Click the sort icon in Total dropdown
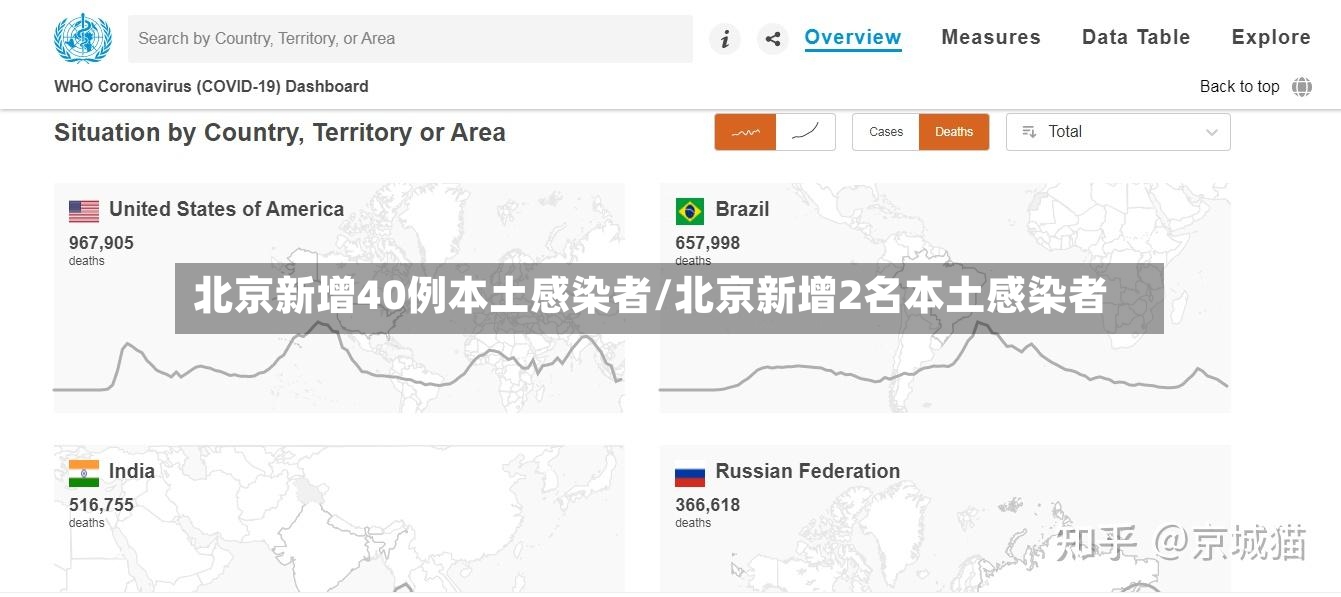 [x=1028, y=132]
